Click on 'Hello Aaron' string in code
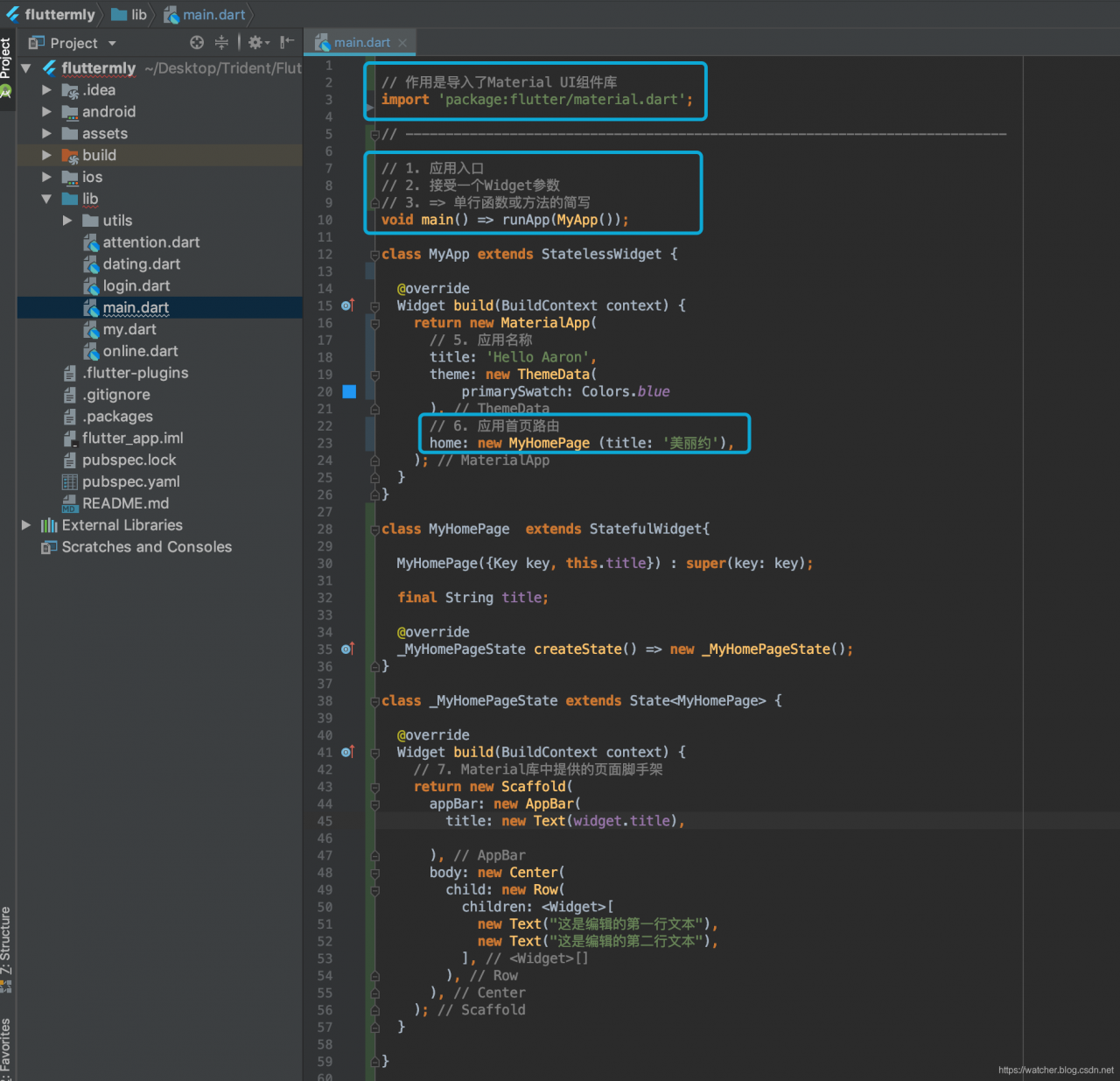 538,357
